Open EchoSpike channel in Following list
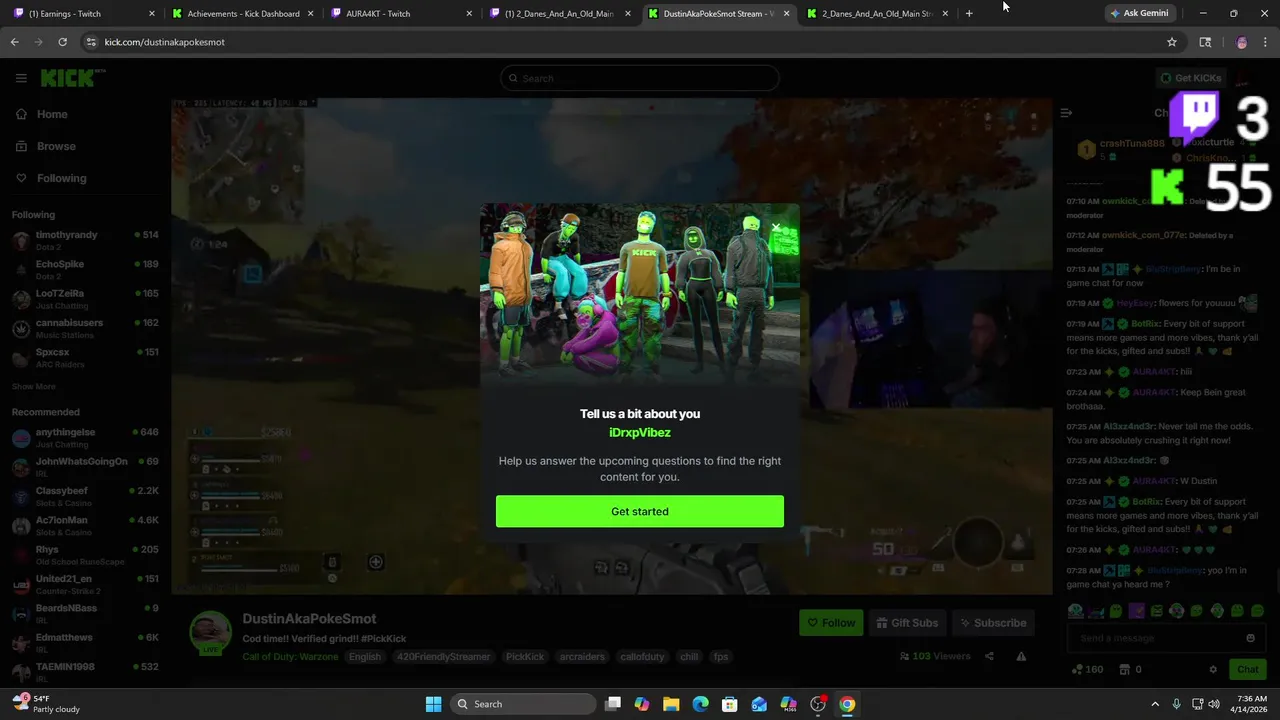The image size is (1280, 720). click(85, 269)
